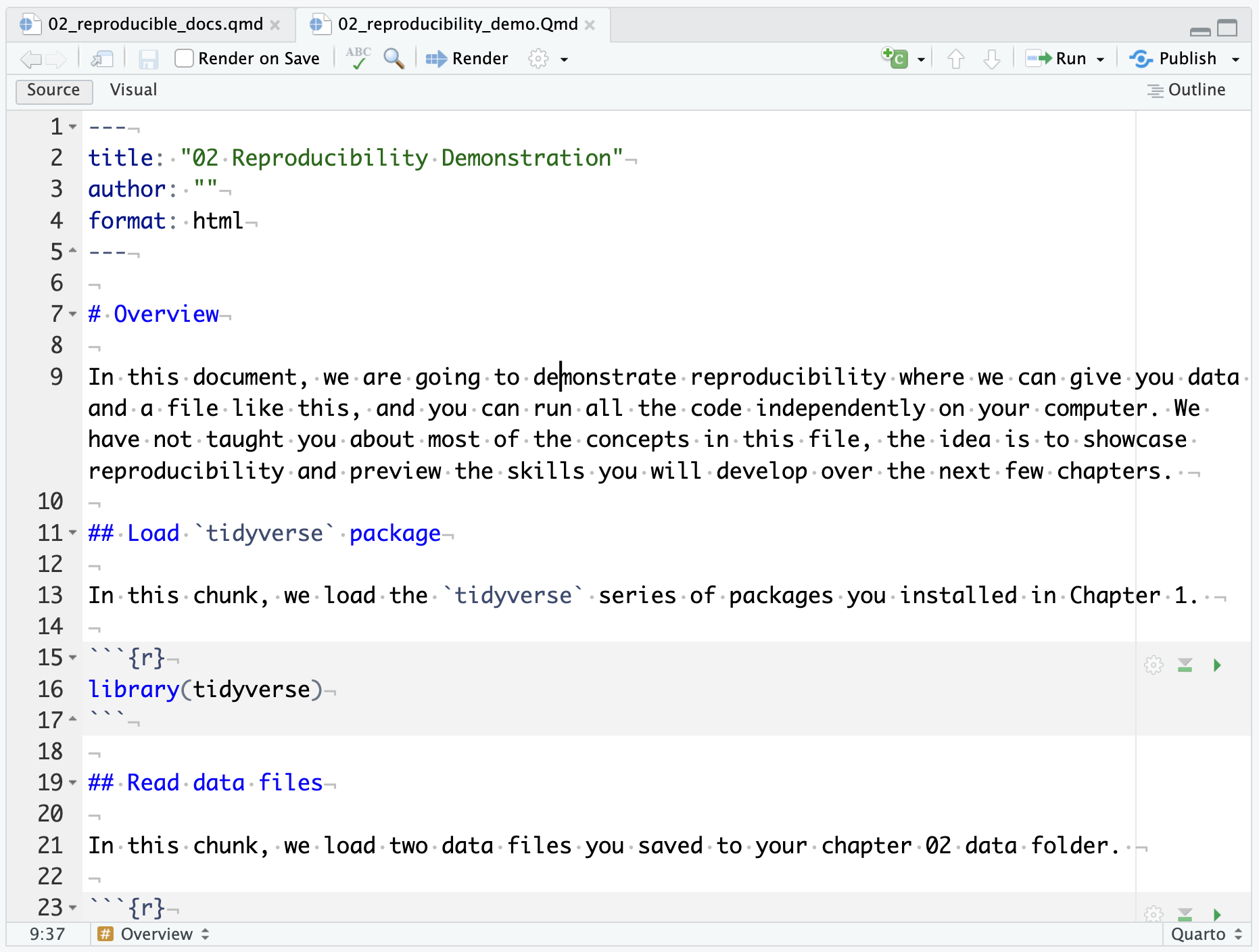
Task: Show document in new window
Action: click(x=102, y=59)
